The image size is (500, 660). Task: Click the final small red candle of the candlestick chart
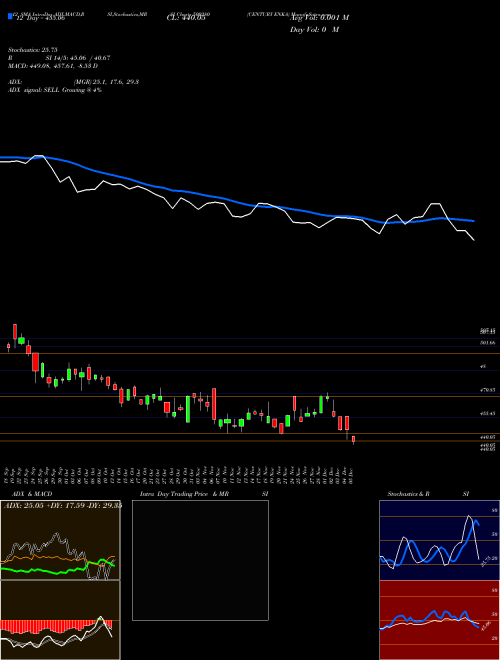tap(353, 440)
